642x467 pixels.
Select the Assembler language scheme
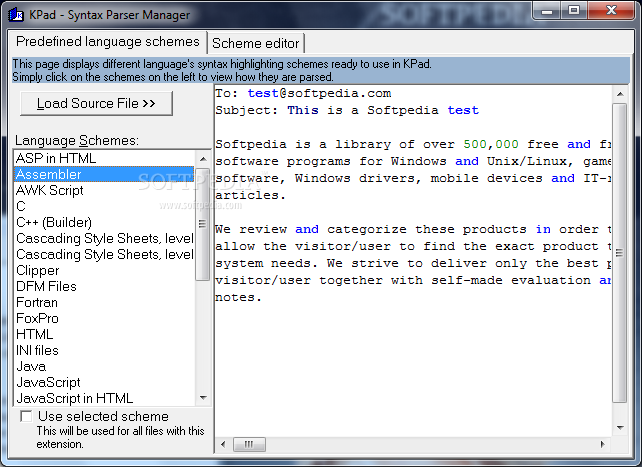(104, 174)
